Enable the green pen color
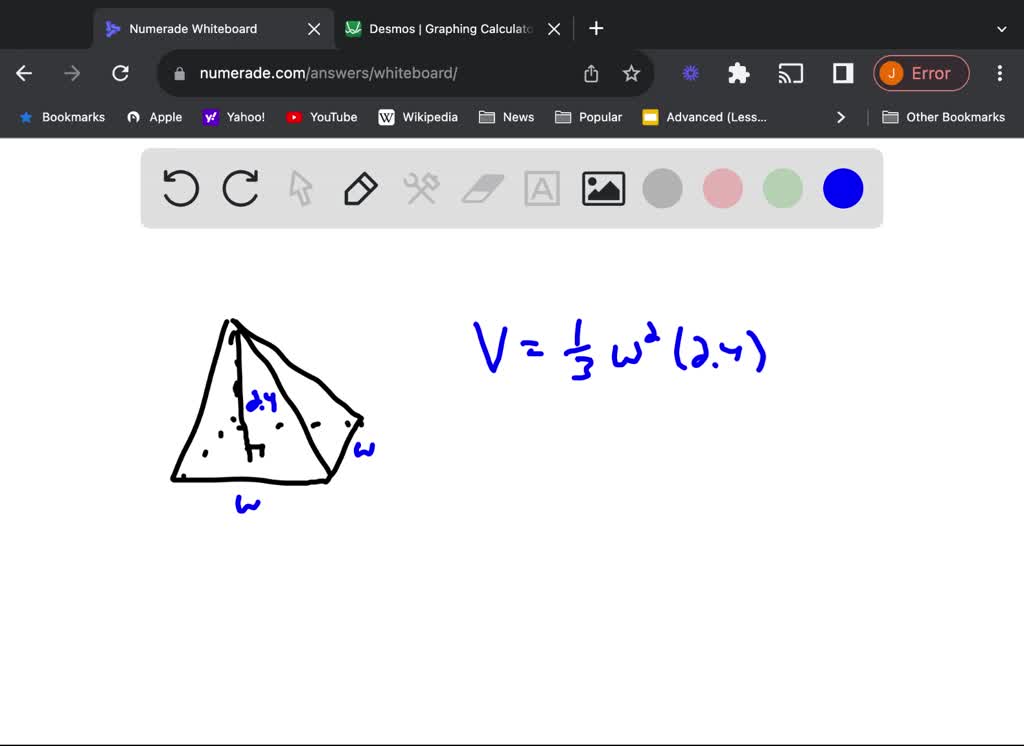 point(782,188)
